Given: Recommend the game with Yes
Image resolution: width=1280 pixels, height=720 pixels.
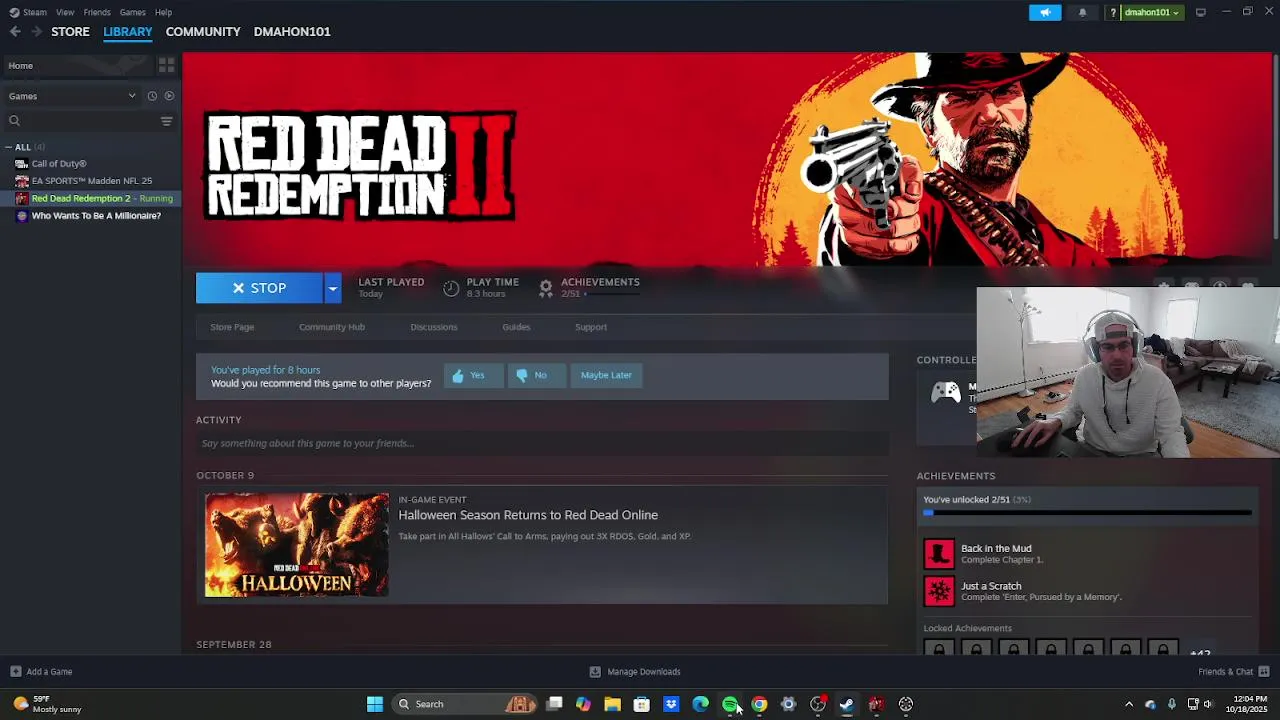Looking at the screenshot, I should tap(473, 375).
